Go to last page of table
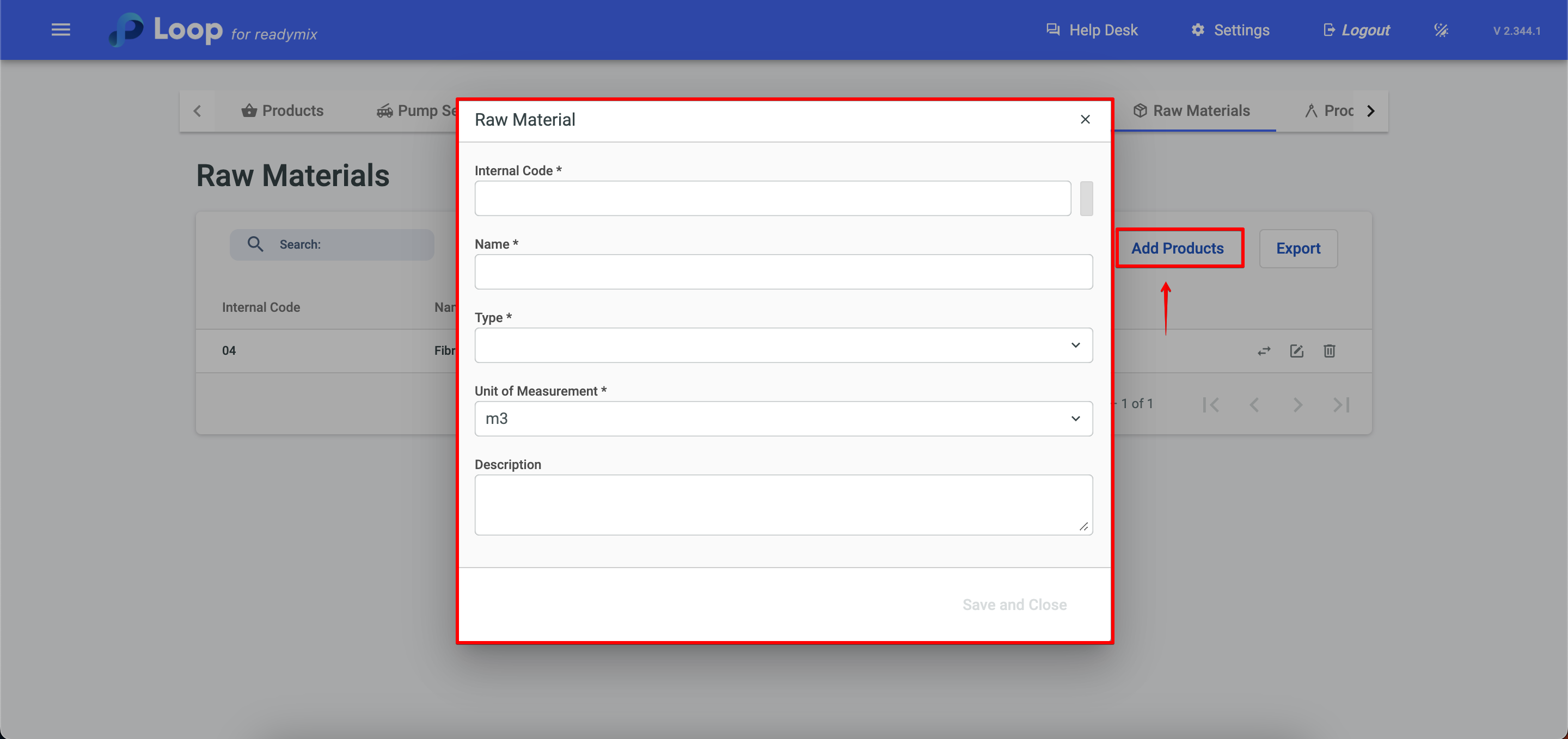 [1341, 404]
